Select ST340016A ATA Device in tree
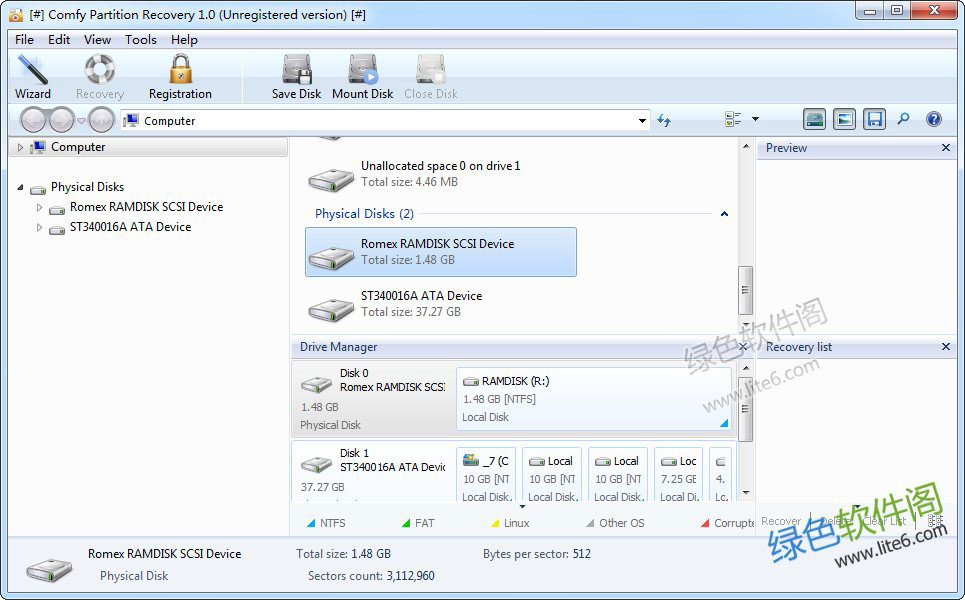 coord(130,227)
